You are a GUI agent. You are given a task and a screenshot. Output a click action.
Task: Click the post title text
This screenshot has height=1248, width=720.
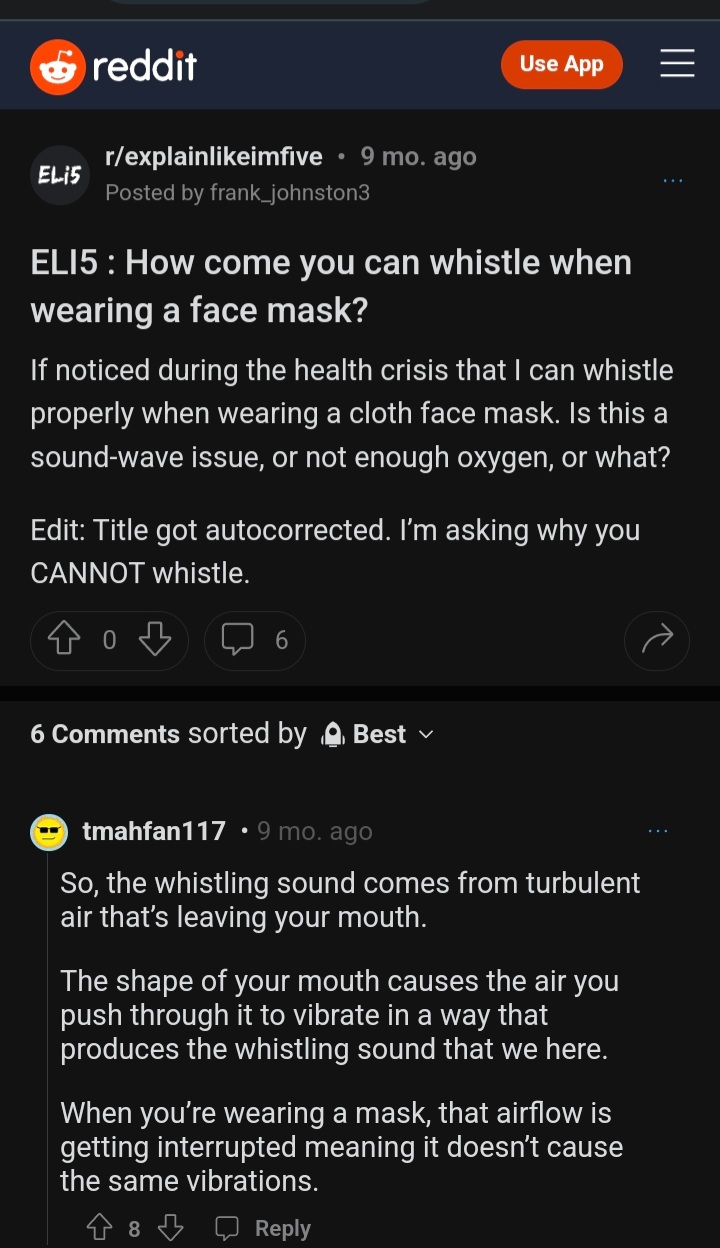click(330, 286)
